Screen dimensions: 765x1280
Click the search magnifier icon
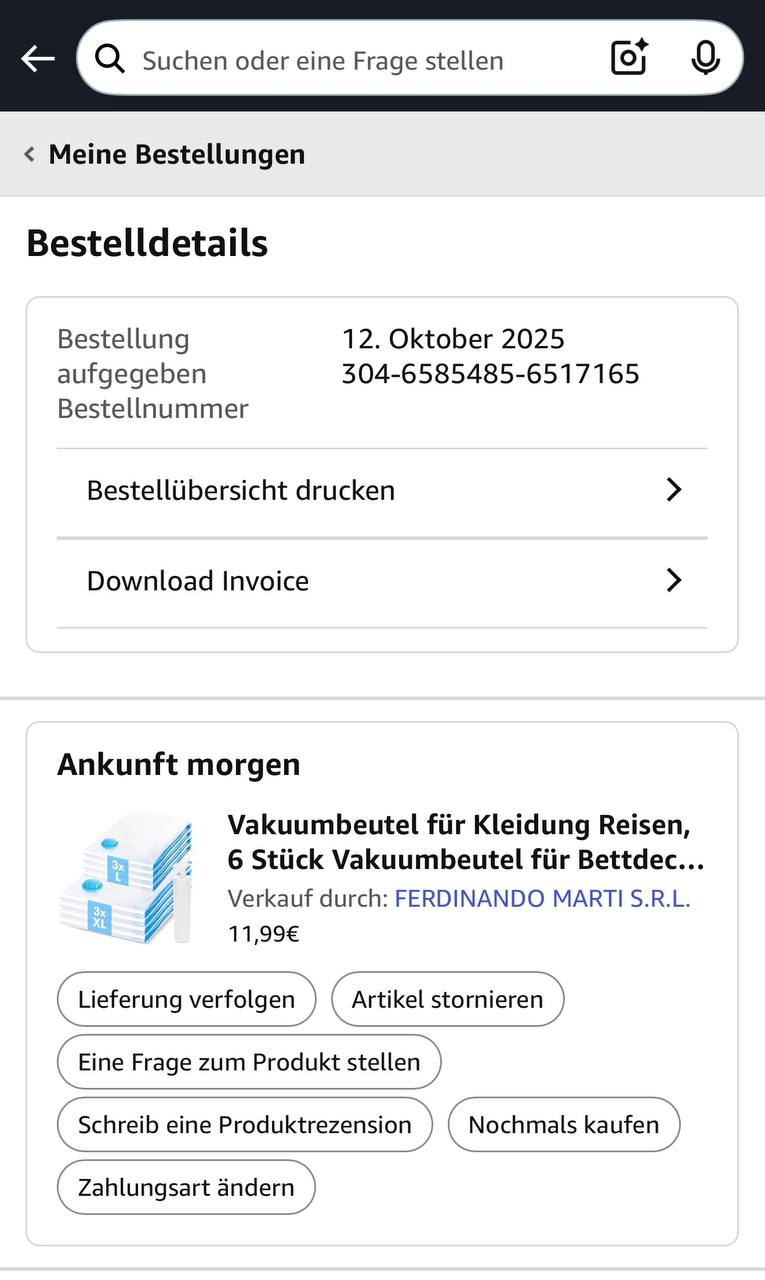pyautogui.click(x=110, y=60)
